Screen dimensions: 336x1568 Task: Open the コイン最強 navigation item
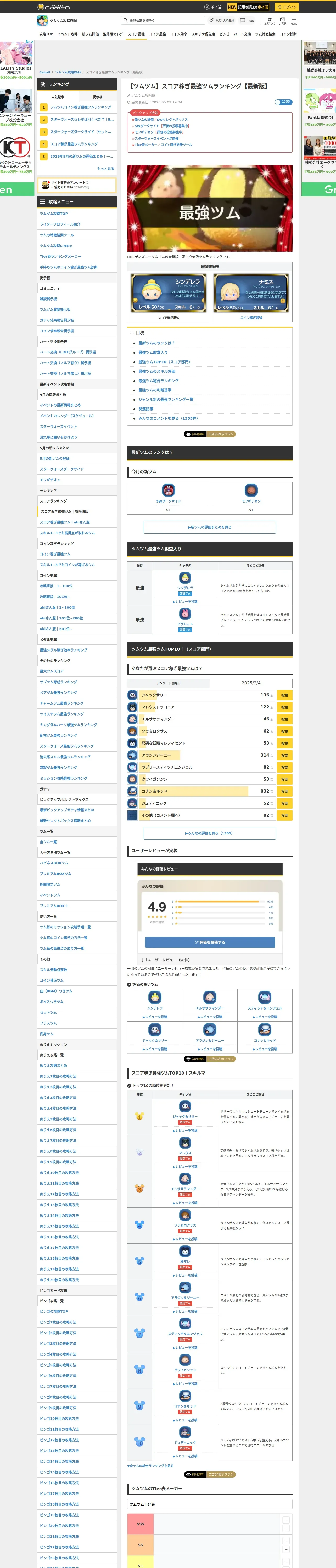pos(157,34)
